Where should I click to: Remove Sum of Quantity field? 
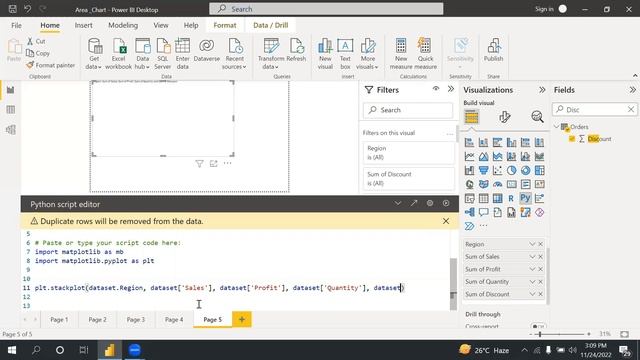pos(540,282)
